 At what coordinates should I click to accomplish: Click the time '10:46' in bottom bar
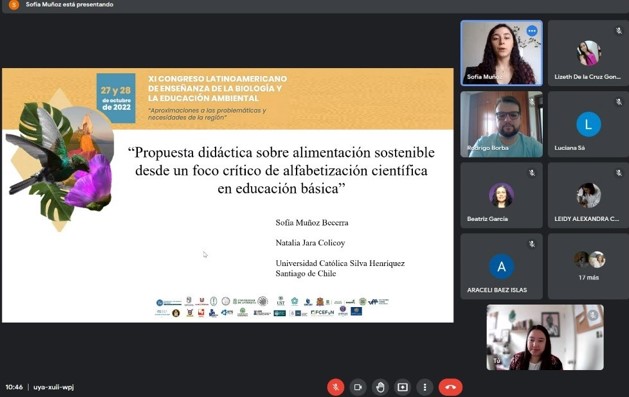click(14, 387)
